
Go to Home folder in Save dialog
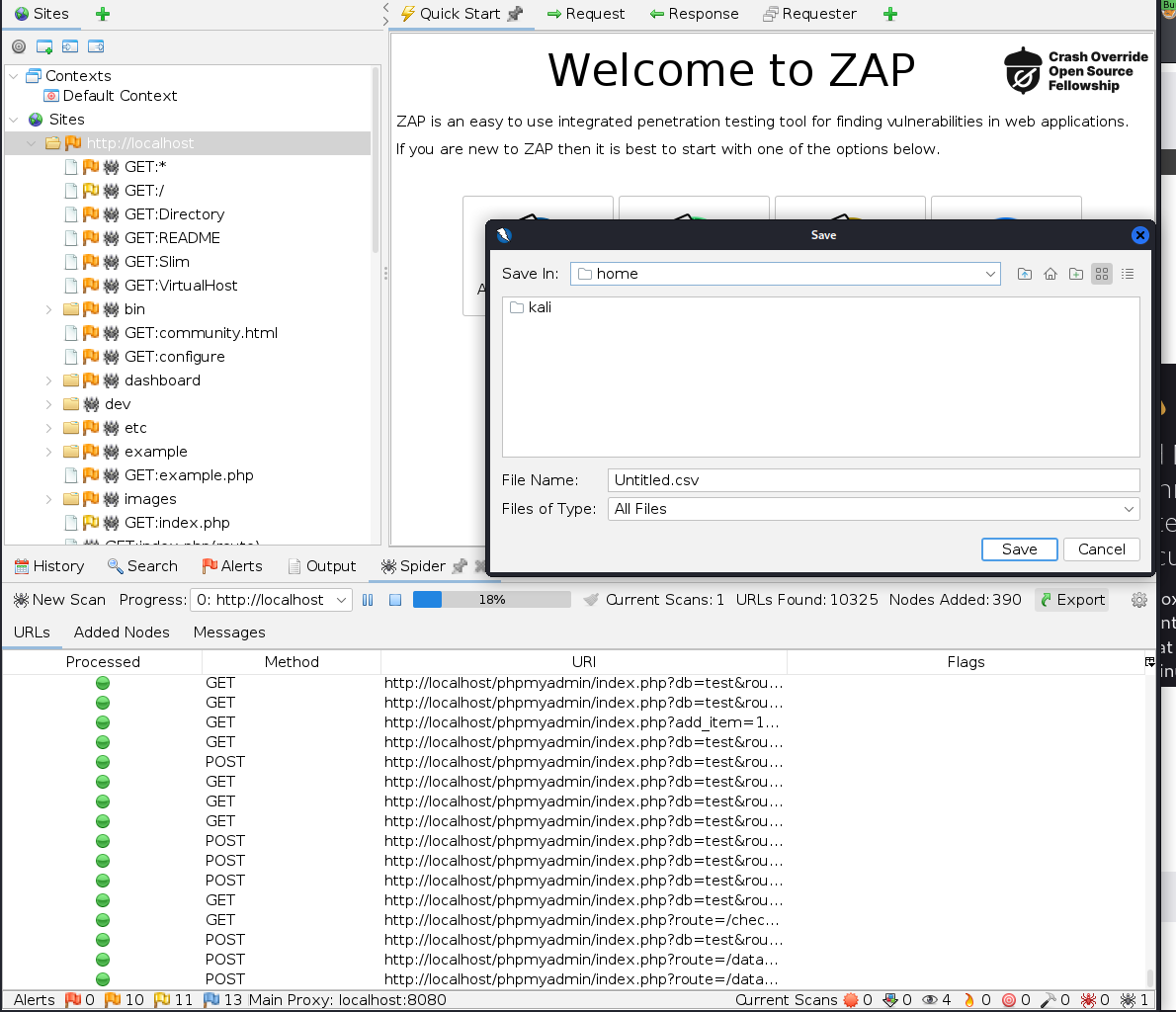[1050, 274]
